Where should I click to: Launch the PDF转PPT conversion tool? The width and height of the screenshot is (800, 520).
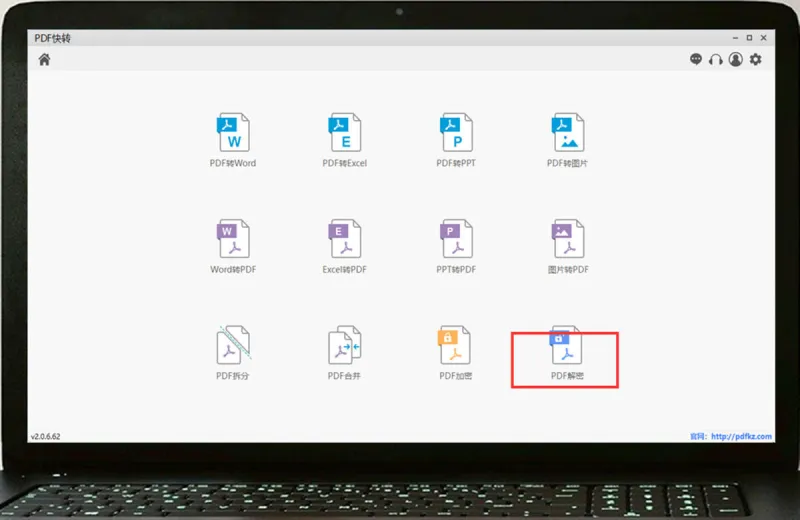pos(456,140)
